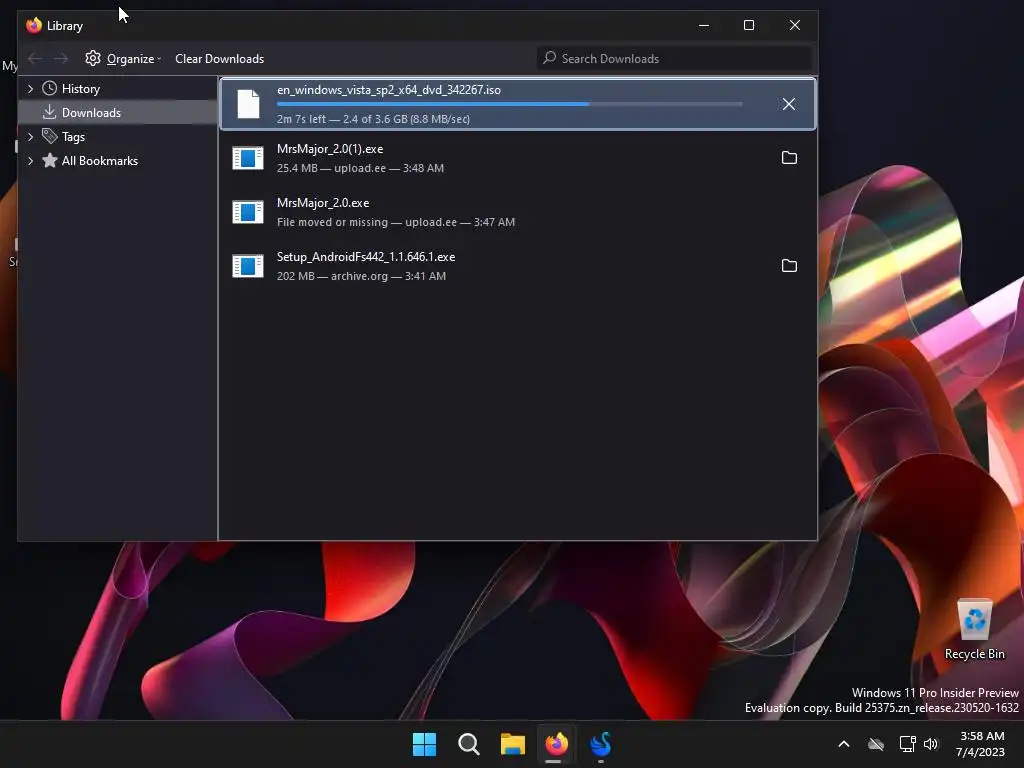
Task: Click the Library back arrow
Action: coord(35,59)
